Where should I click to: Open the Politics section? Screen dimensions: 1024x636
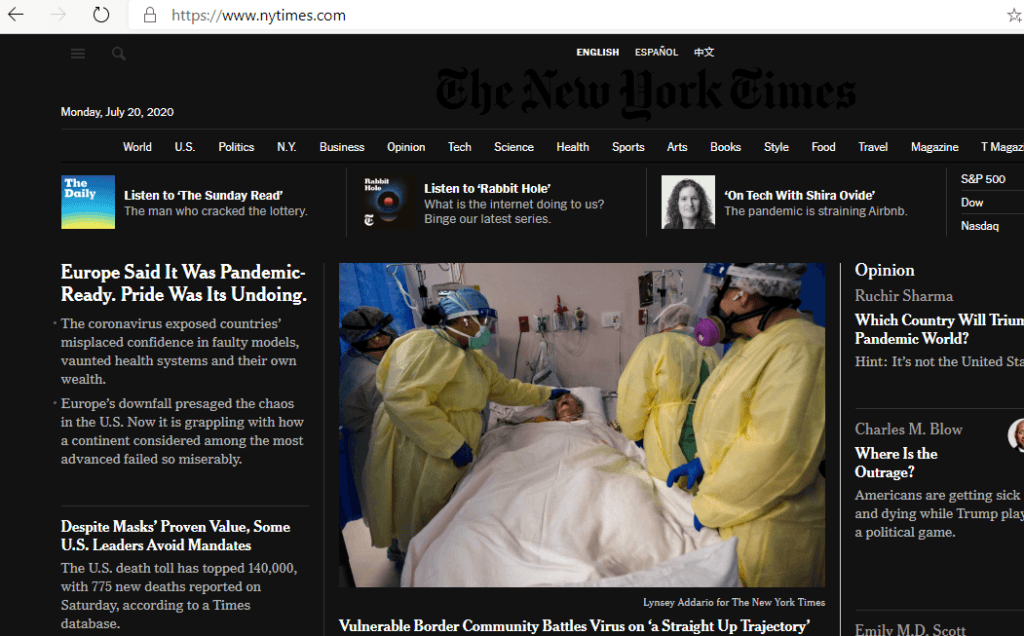[x=236, y=147]
